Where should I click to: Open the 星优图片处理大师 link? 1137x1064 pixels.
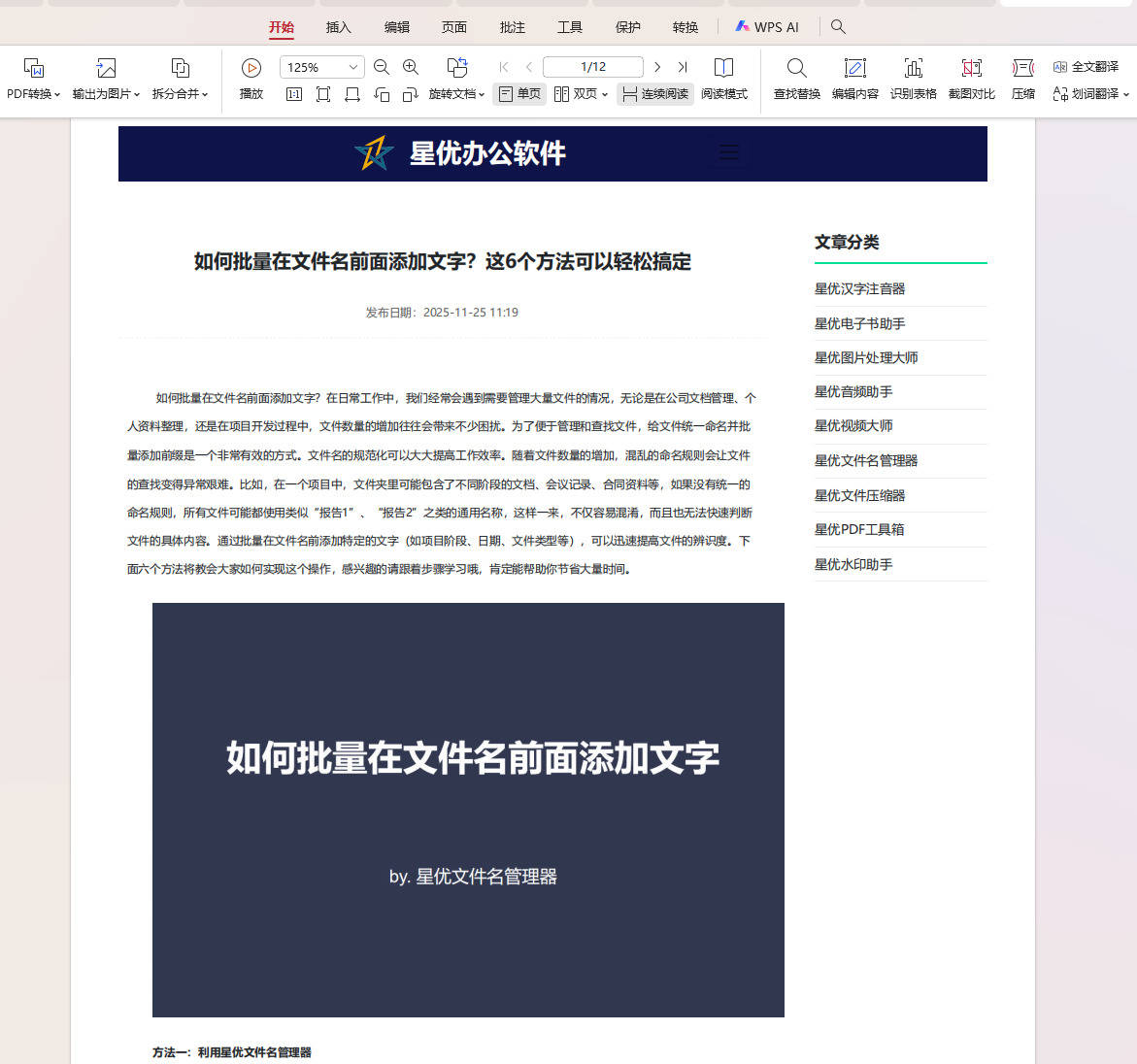[x=866, y=357]
